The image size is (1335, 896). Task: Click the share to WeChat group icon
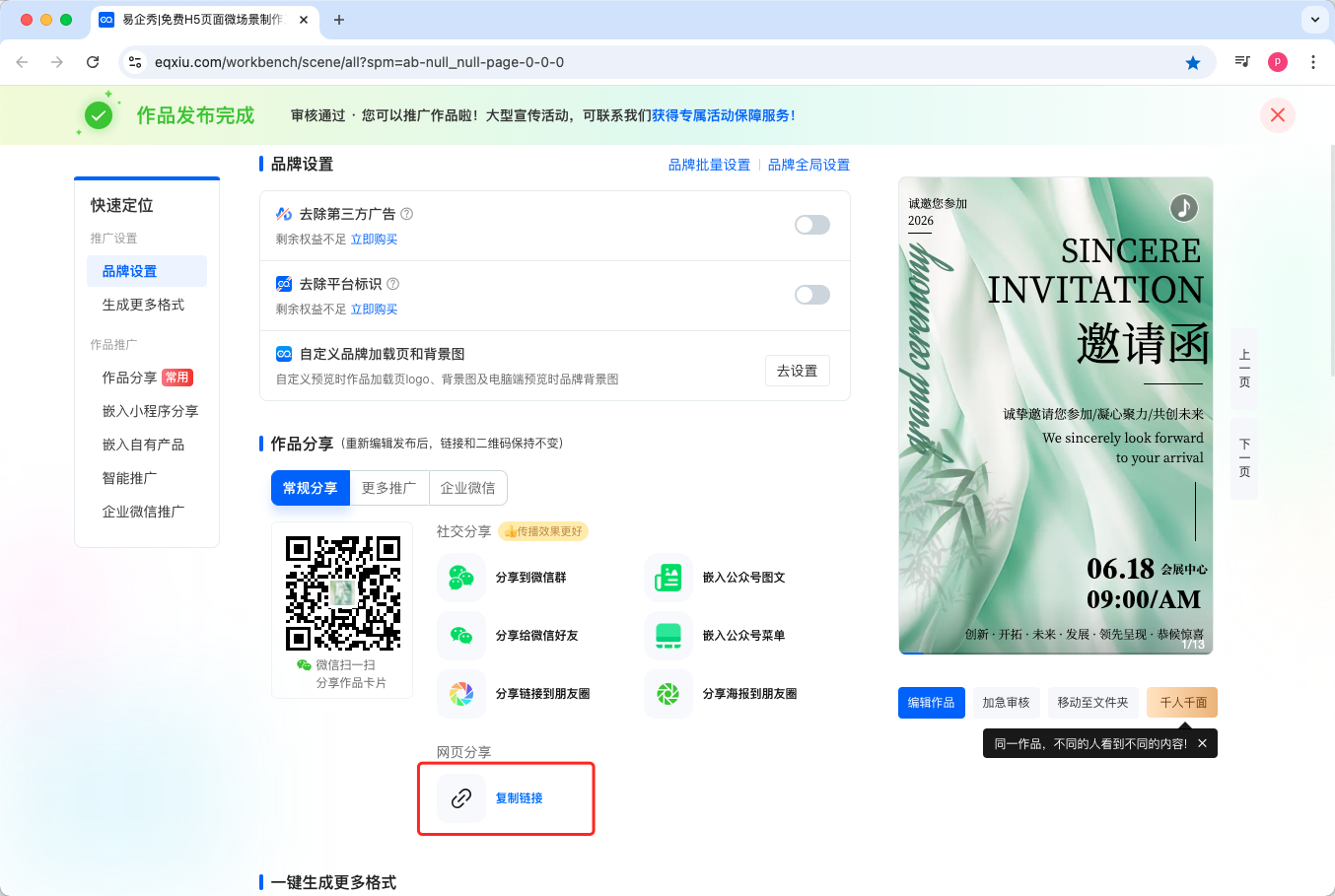[461, 578]
